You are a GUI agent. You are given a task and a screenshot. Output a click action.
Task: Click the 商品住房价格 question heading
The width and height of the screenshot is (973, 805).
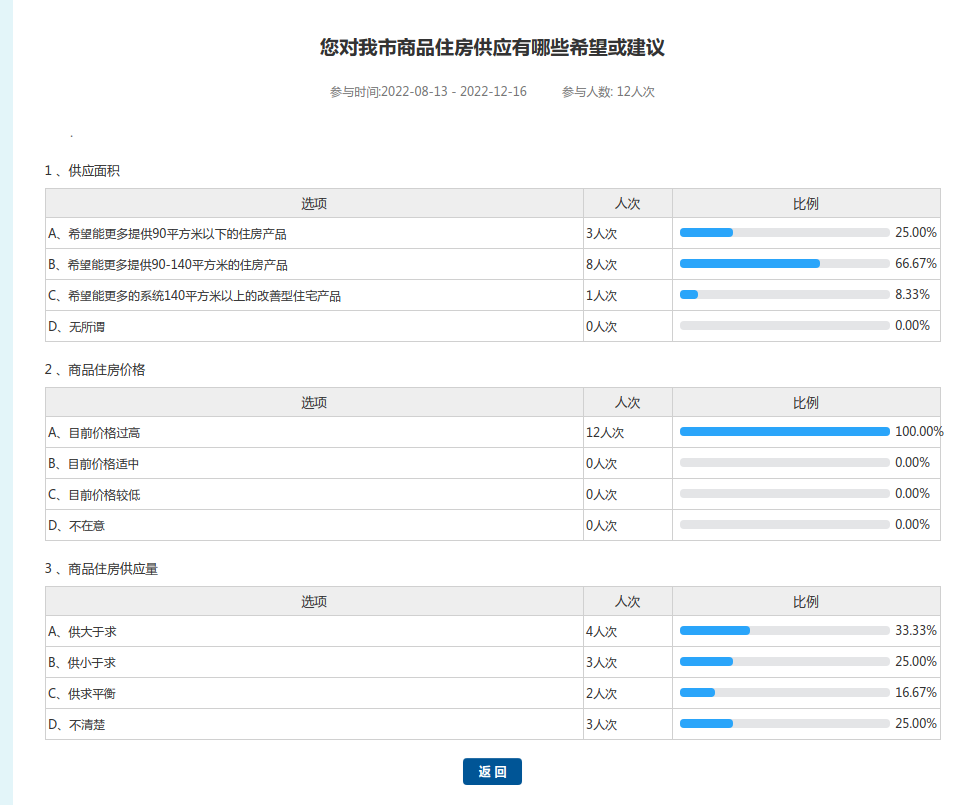tap(106, 370)
